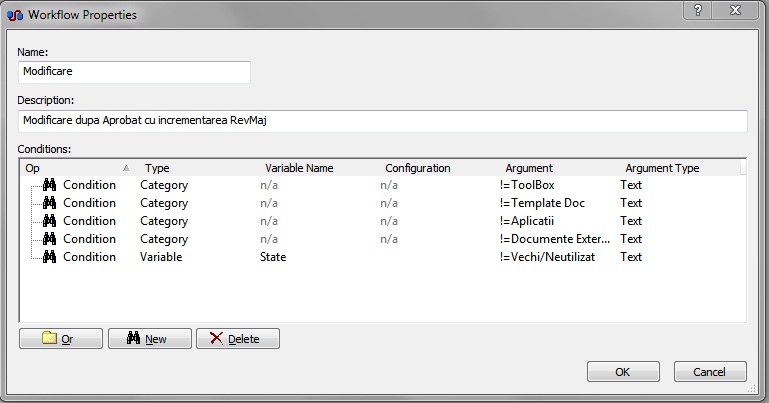769x403 pixels.
Task: Click the Workflow Properties title bar icon
Action: (x=15, y=15)
